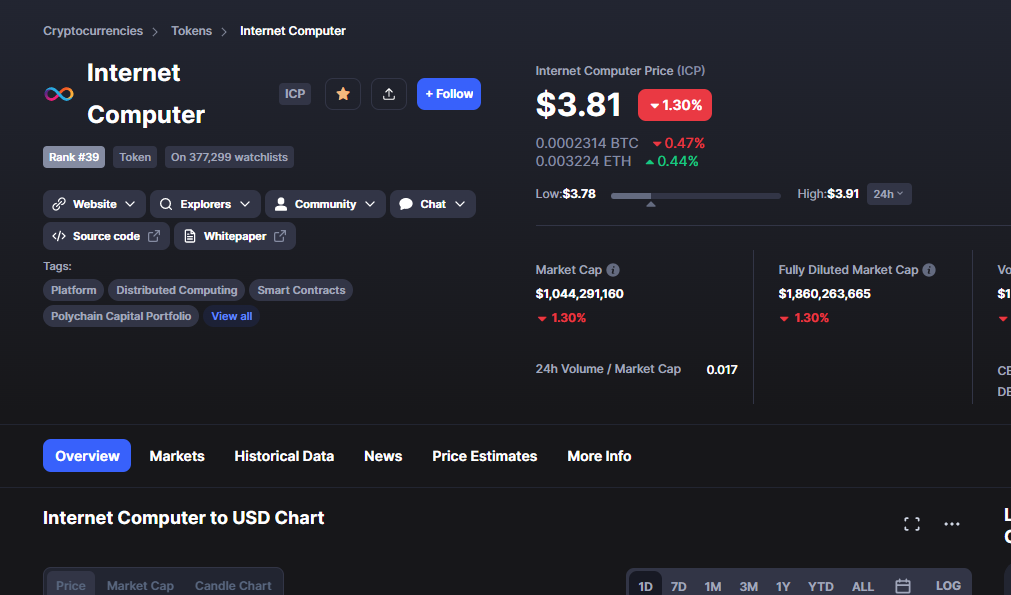Select the Platform tag
Image resolution: width=1011 pixels, height=595 pixels.
pyautogui.click(x=74, y=290)
